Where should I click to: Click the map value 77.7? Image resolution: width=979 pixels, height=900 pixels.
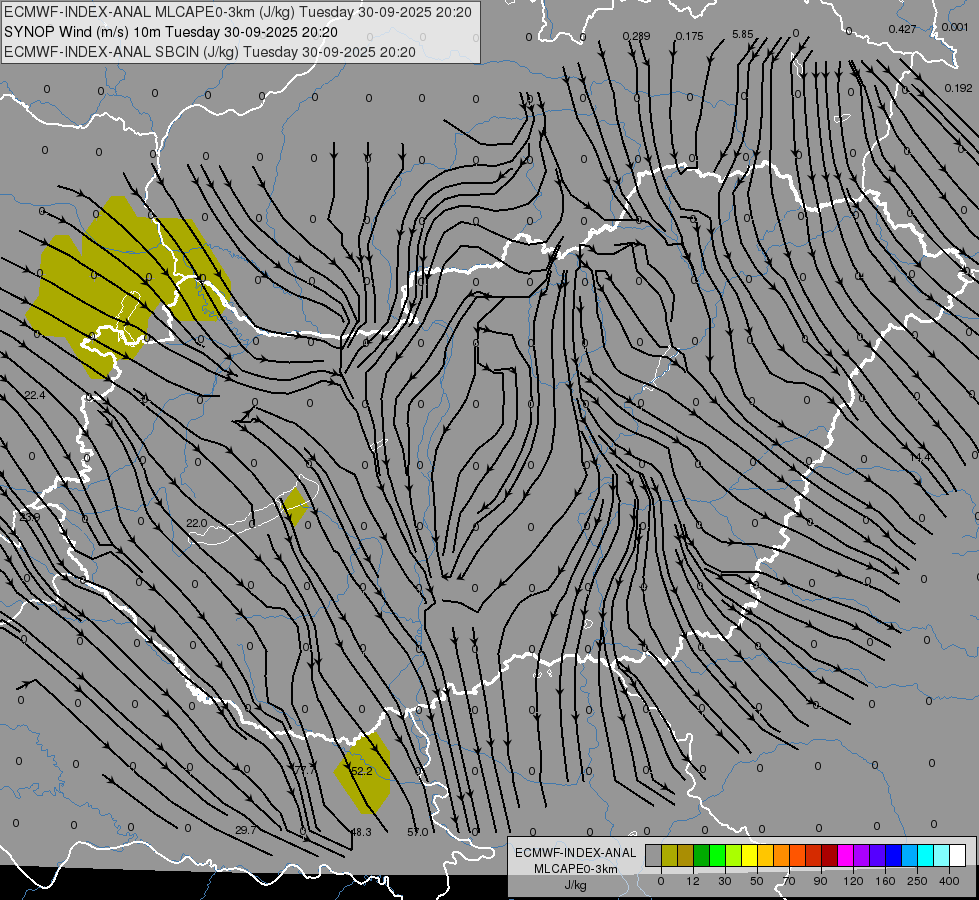[x=305, y=770]
